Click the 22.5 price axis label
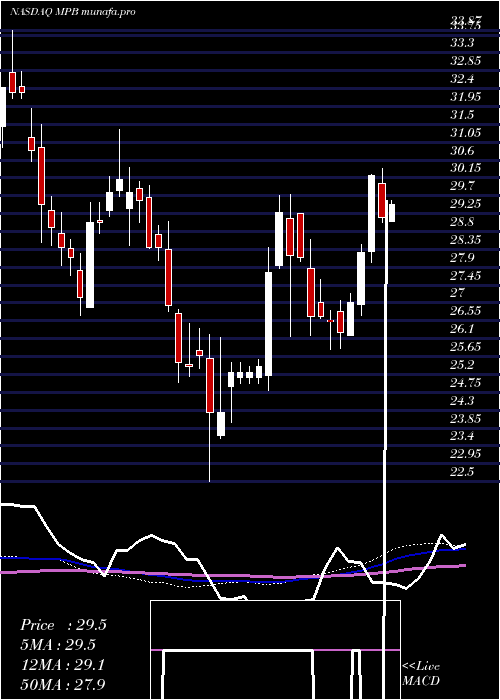The image size is (500, 700). click(462, 472)
